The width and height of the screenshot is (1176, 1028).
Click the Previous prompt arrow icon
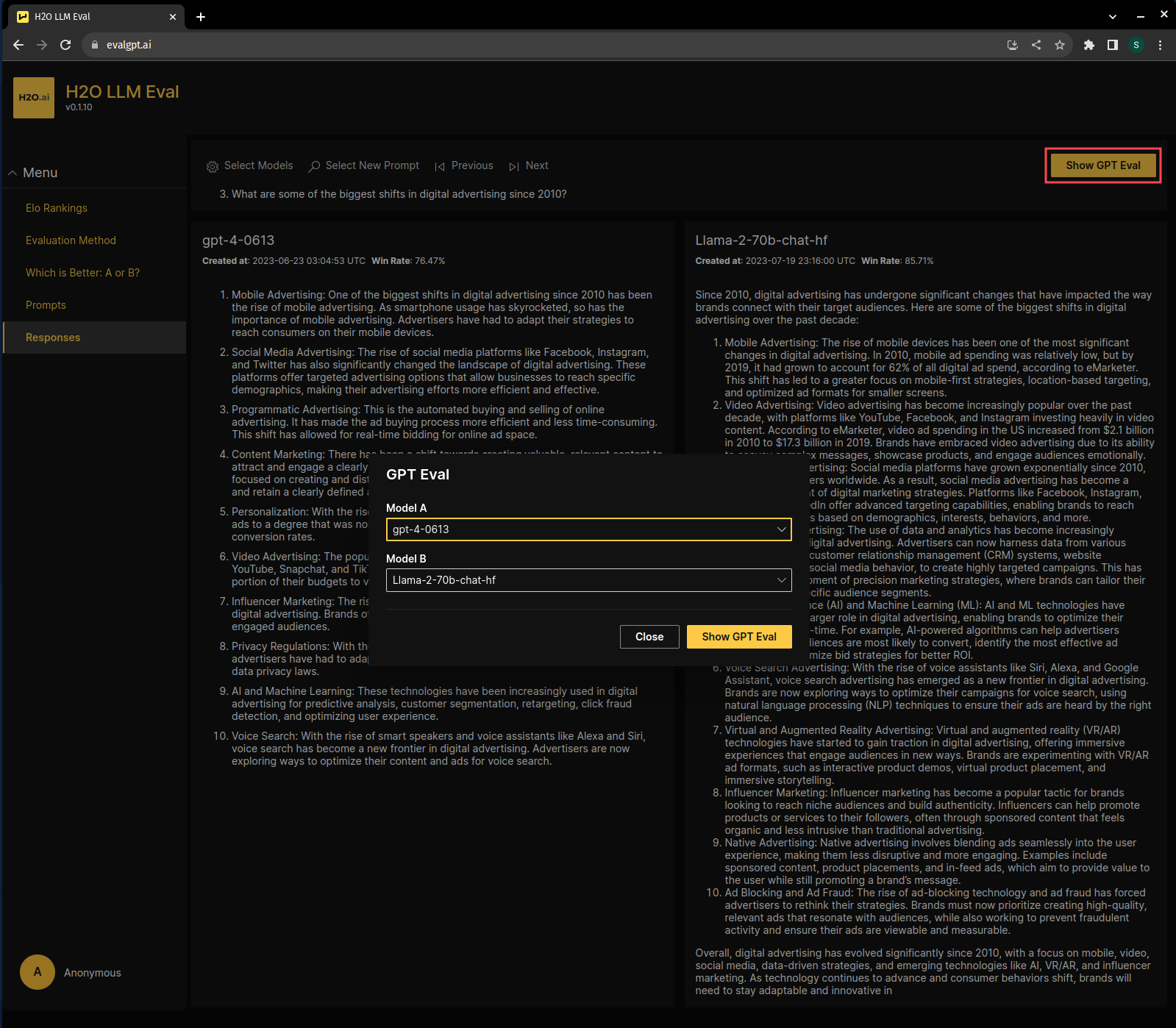click(440, 167)
